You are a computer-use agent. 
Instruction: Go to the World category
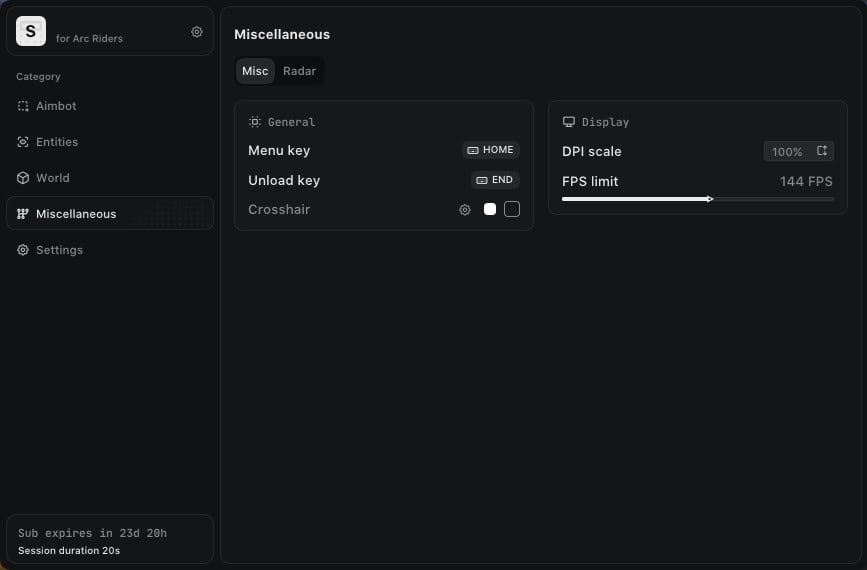coord(52,178)
